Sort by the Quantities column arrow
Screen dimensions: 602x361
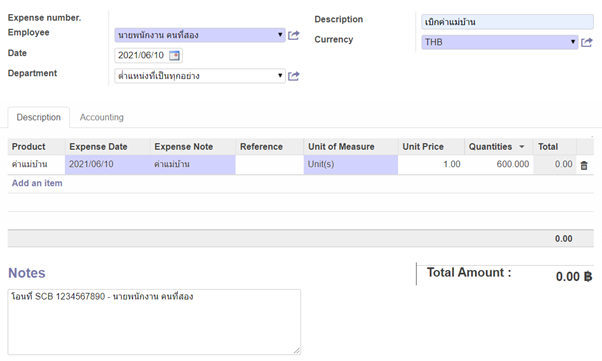(x=522, y=147)
